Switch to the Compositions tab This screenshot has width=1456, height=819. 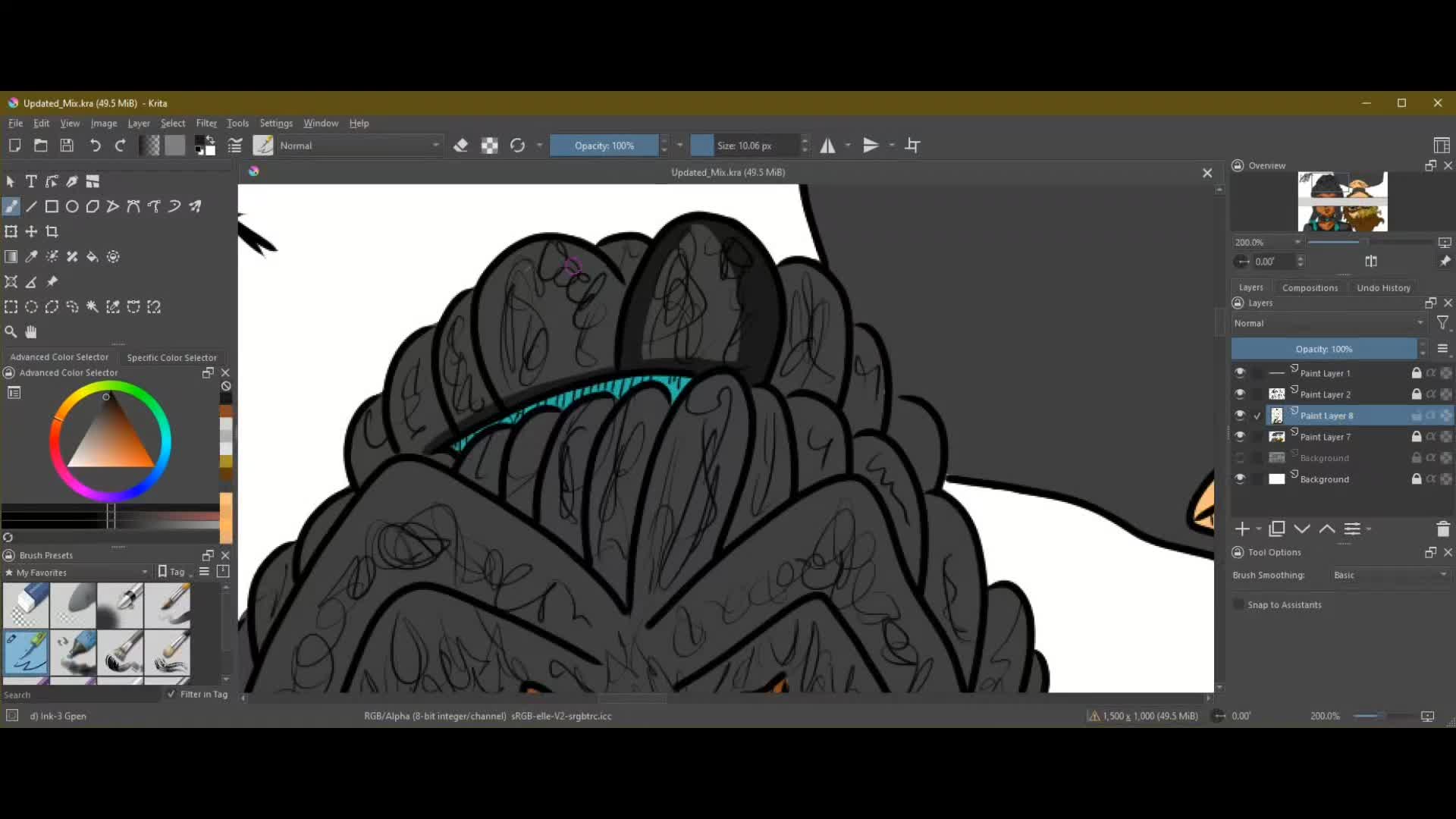point(1310,288)
